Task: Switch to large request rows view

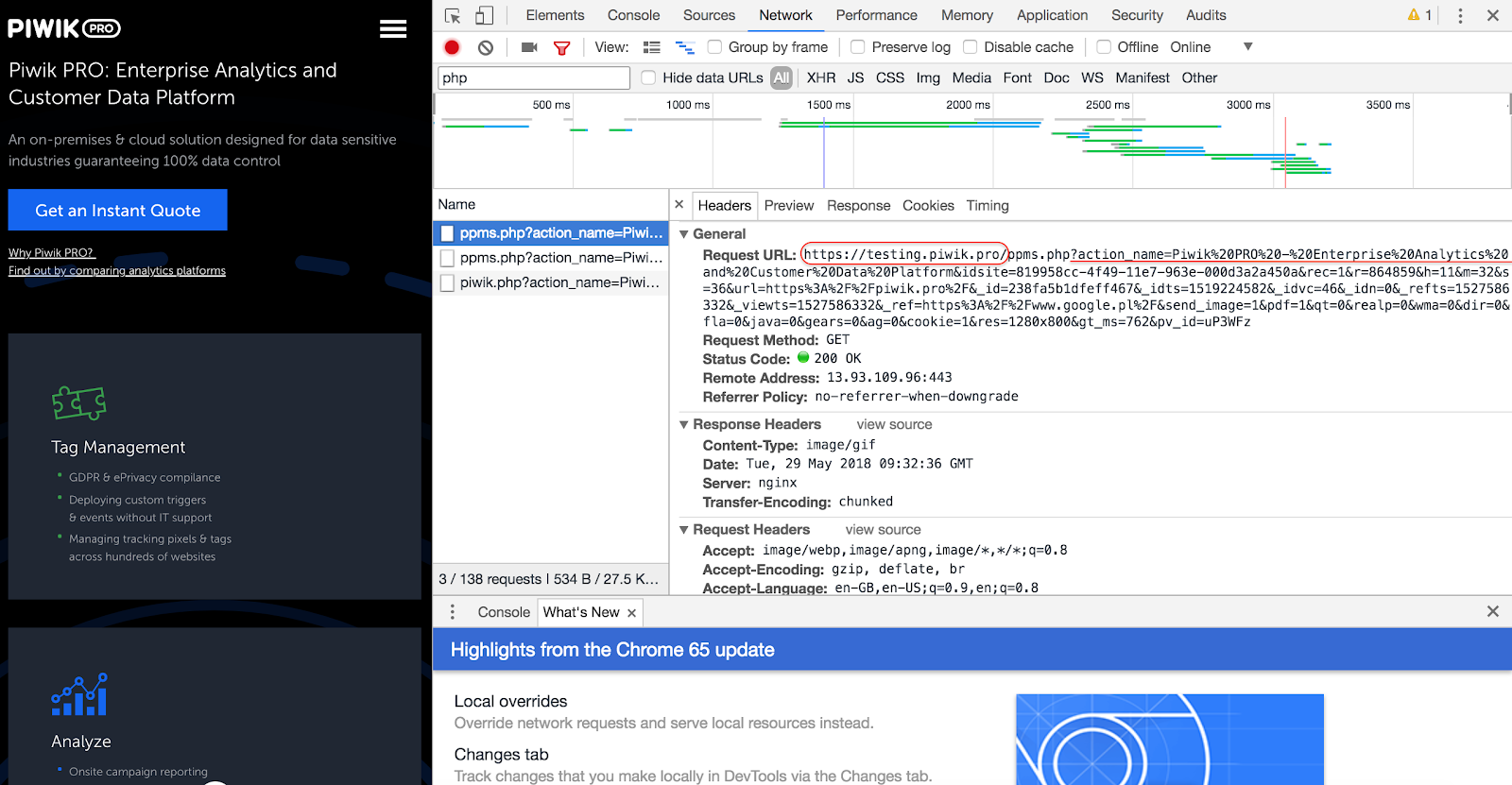Action: (652, 47)
